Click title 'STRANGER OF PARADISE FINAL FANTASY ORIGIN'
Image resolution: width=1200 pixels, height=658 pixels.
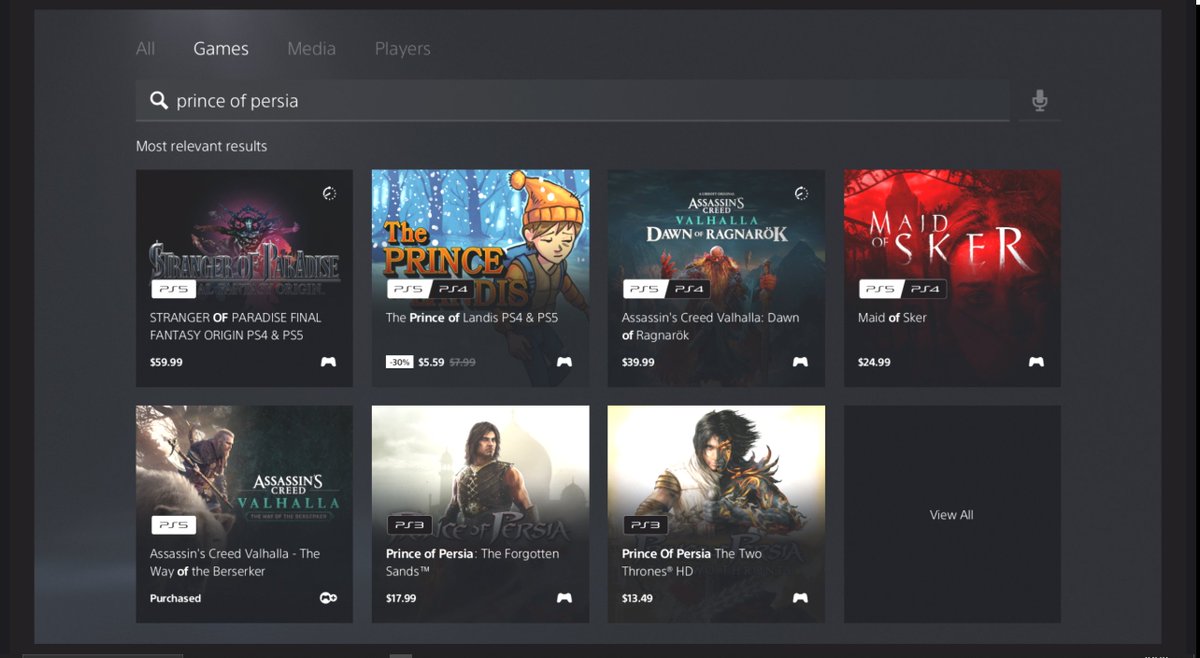click(x=236, y=326)
